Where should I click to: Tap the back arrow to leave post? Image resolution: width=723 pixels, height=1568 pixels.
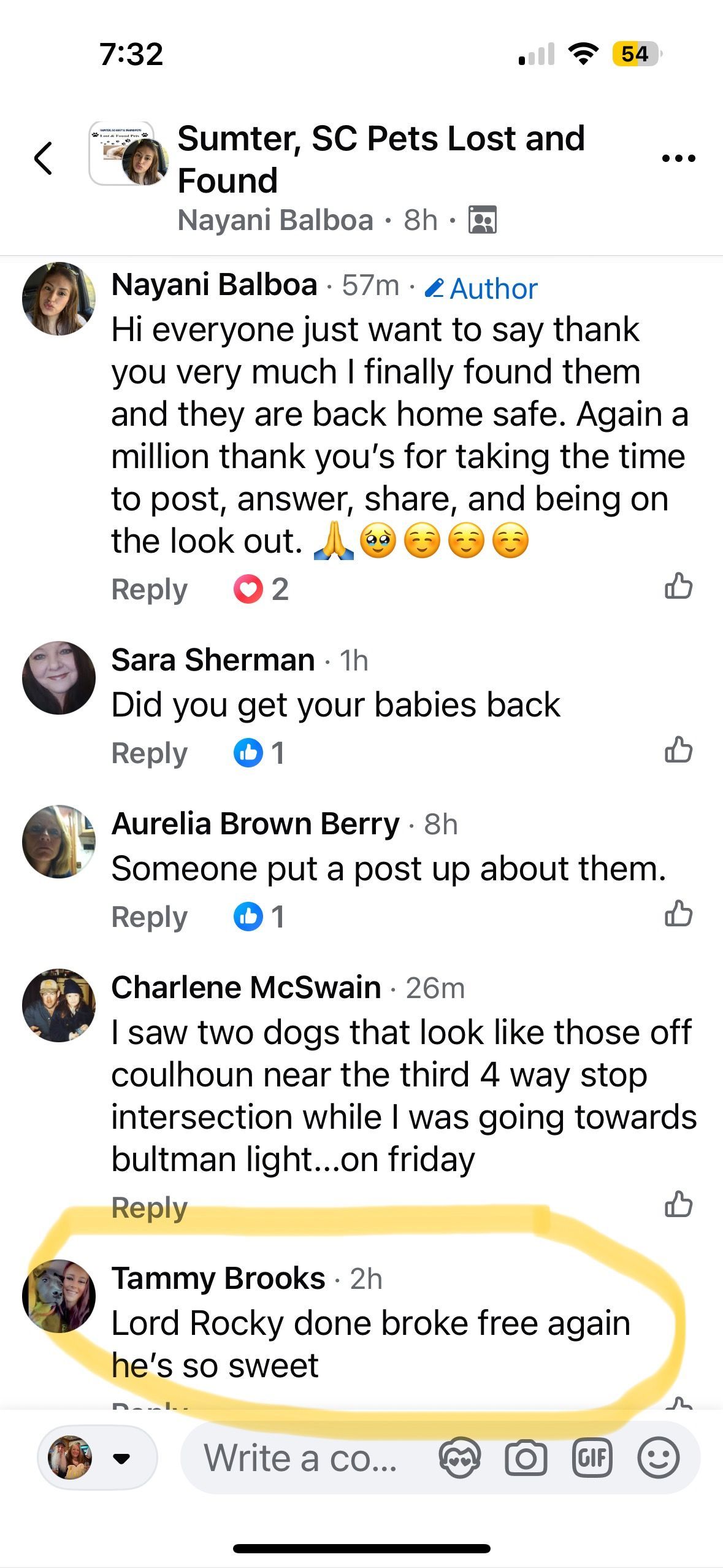click(43, 158)
